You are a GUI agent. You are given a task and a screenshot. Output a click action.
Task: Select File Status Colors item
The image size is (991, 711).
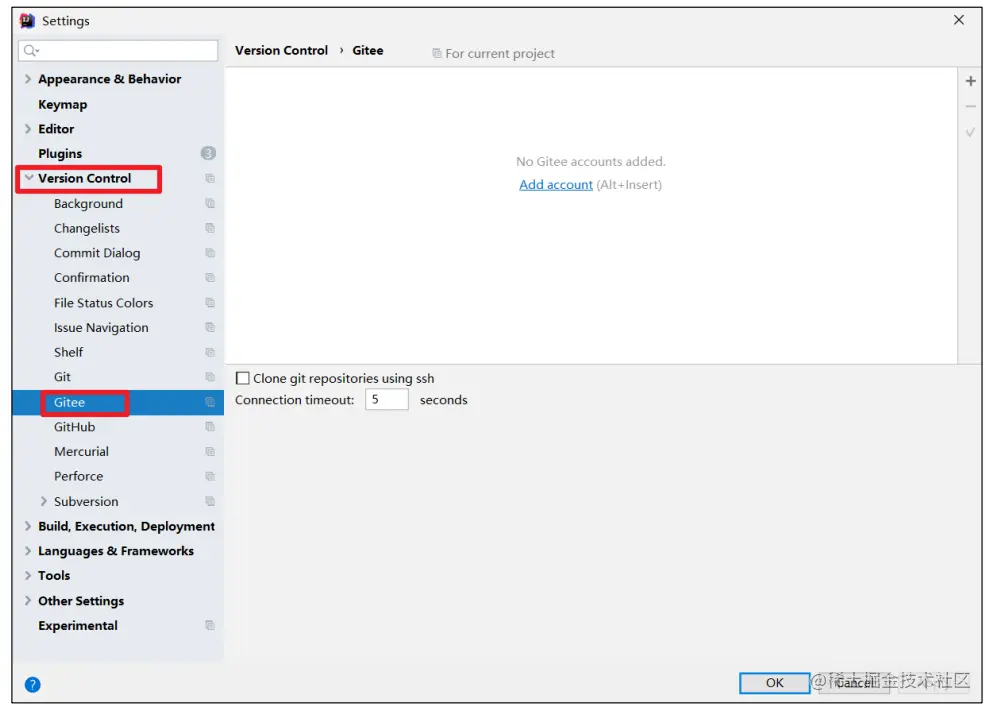click(x=104, y=303)
